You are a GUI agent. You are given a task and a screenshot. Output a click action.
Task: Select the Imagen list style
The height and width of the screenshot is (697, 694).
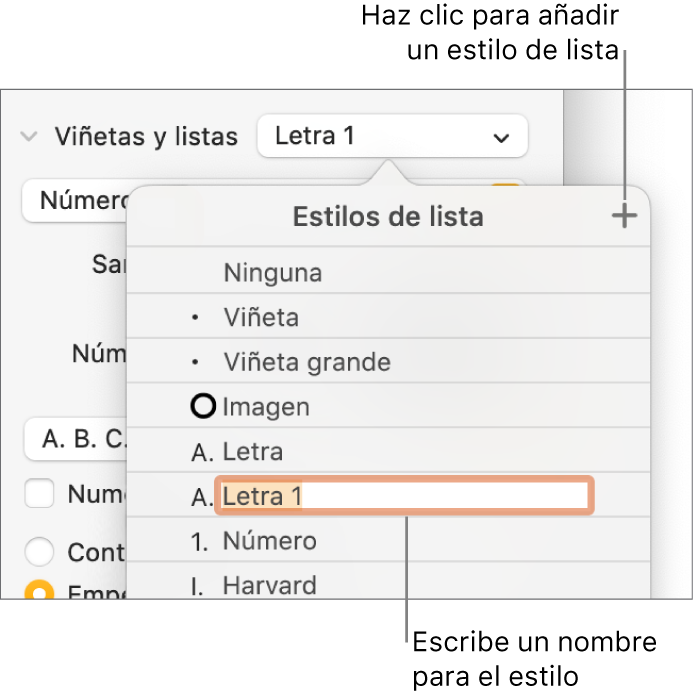(389, 406)
